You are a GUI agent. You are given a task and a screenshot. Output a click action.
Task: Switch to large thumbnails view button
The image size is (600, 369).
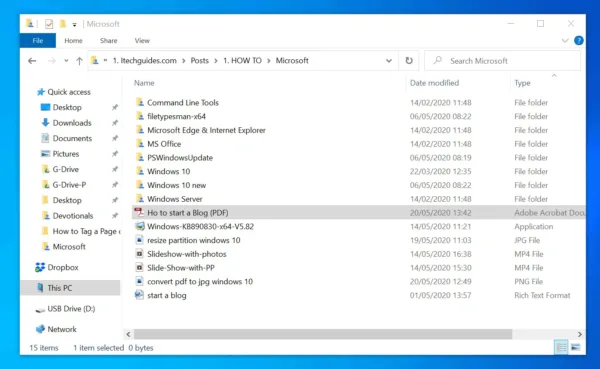point(576,347)
